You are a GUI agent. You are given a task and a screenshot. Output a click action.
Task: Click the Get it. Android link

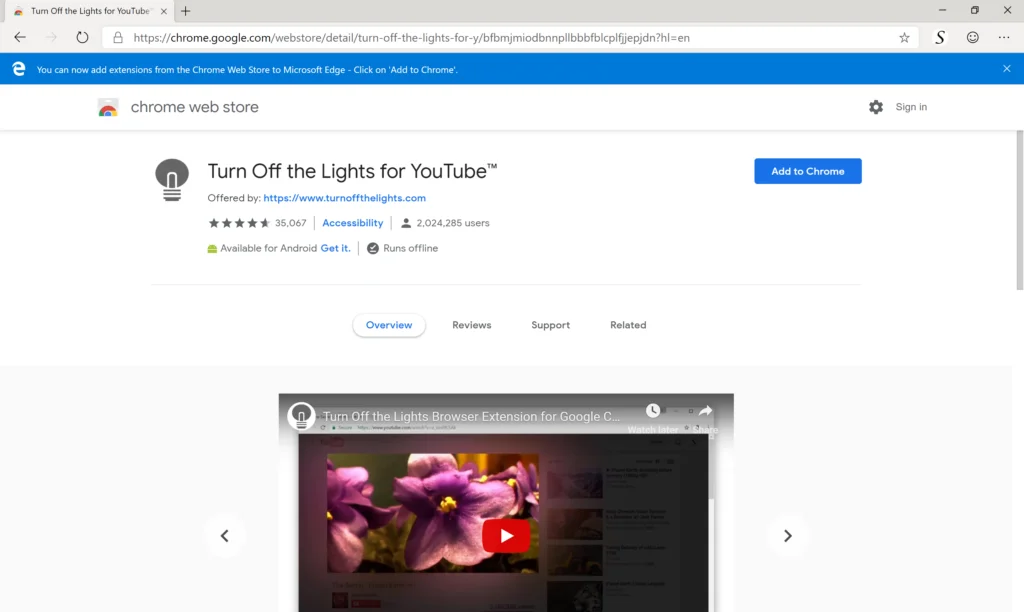[x=336, y=248]
